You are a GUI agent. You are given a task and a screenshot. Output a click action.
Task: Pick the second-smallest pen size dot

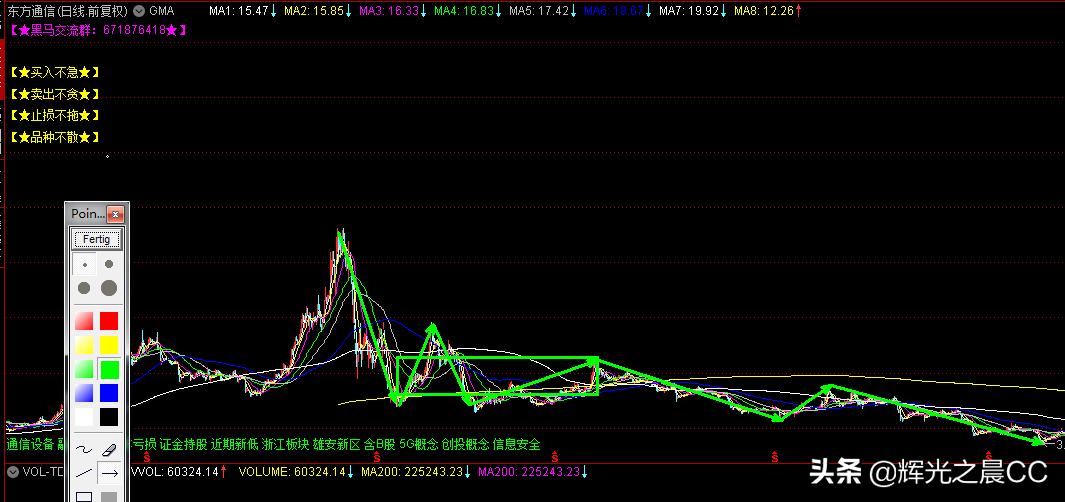[x=108, y=265]
